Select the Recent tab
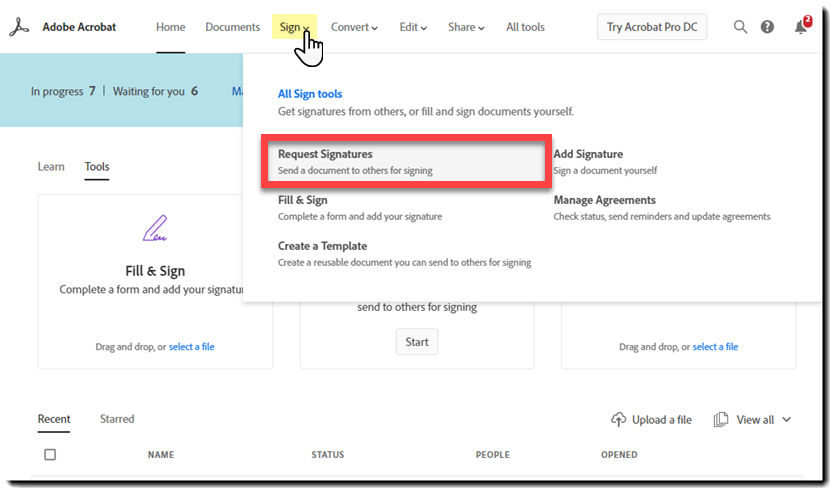 pyautogui.click(x=53, y=419)
